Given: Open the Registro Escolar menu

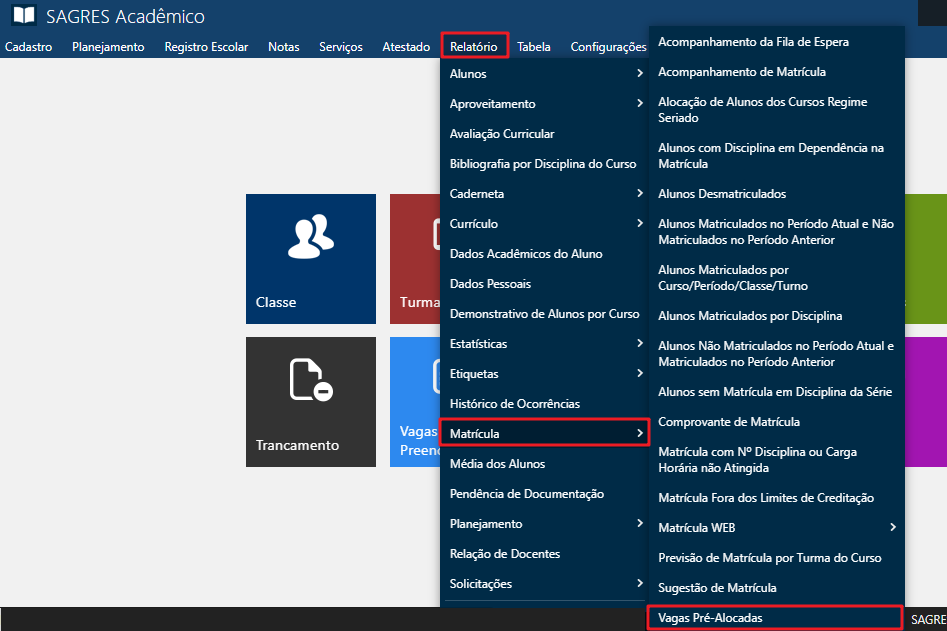Looking at the screenshot, I should [206, 46].
